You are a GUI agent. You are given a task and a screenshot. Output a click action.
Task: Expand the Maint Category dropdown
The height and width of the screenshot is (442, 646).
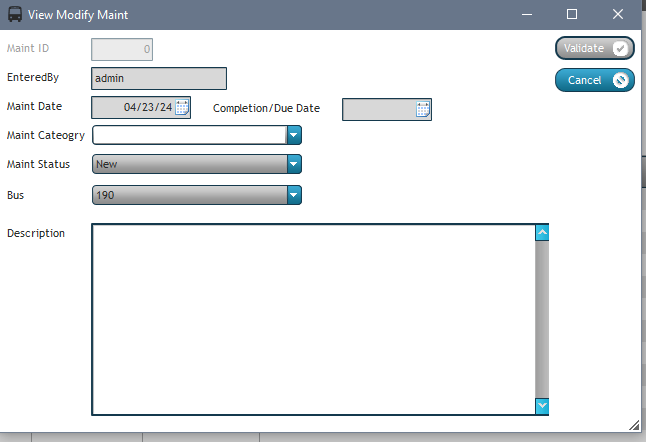(x=294, y=135)
